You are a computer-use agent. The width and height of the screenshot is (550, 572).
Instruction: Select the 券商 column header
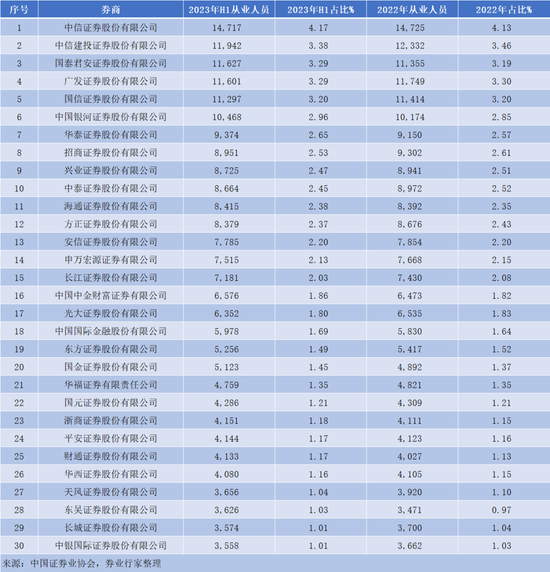(111, 9)
